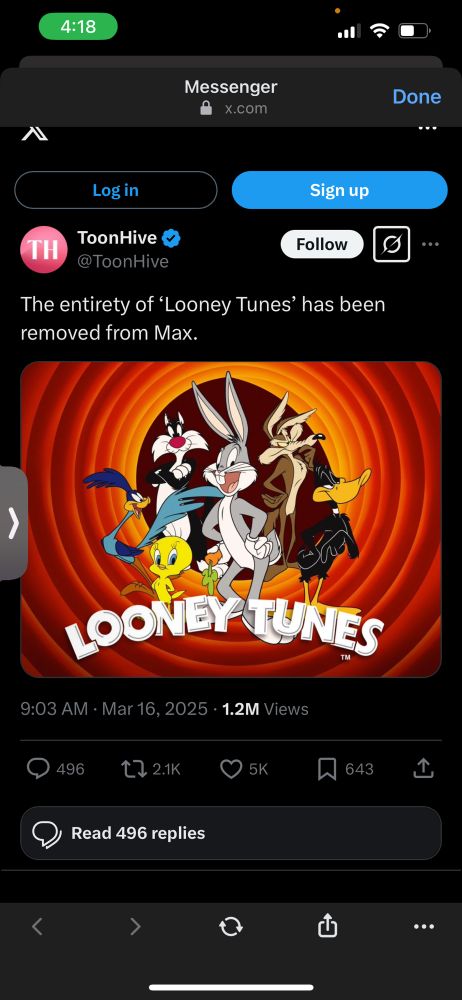Bookmark the tweet with the bookmark icon
Image resolution: width=462 pixels, height=1000 pixels.
(x=327, y=769)
